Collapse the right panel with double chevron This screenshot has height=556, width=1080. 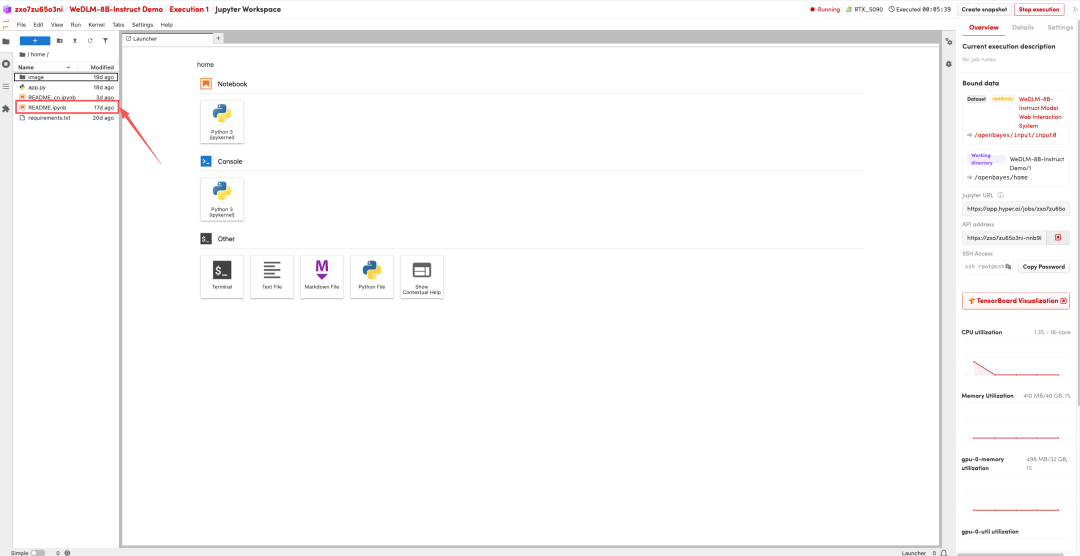[x=1074, y=9]
